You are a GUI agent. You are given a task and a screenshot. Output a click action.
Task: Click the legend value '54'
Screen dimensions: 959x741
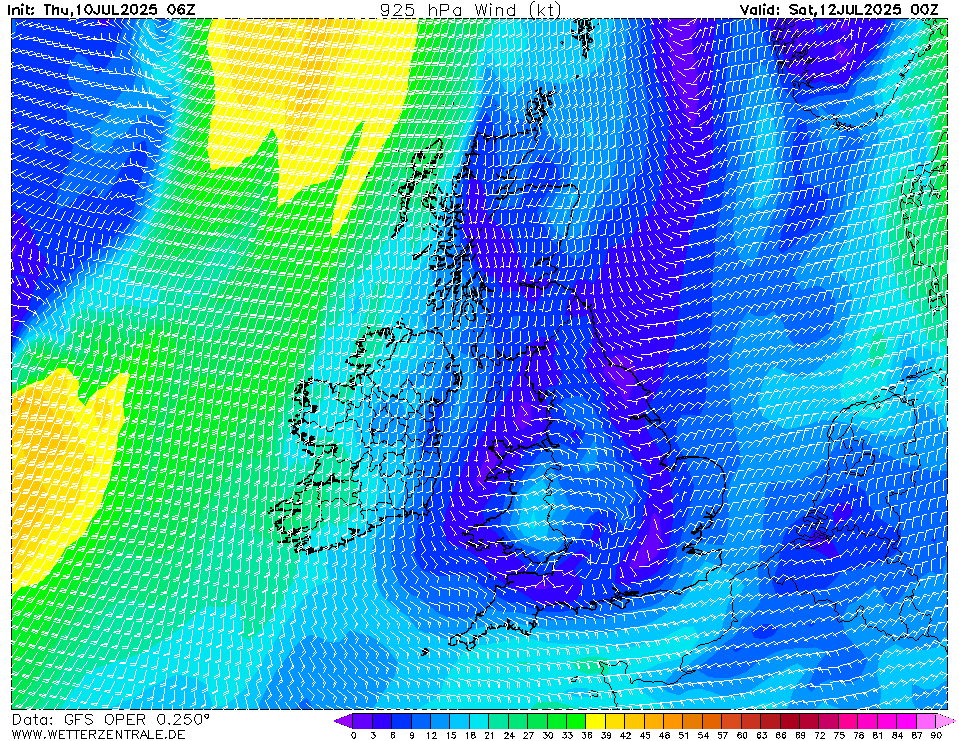click(703, 735)
